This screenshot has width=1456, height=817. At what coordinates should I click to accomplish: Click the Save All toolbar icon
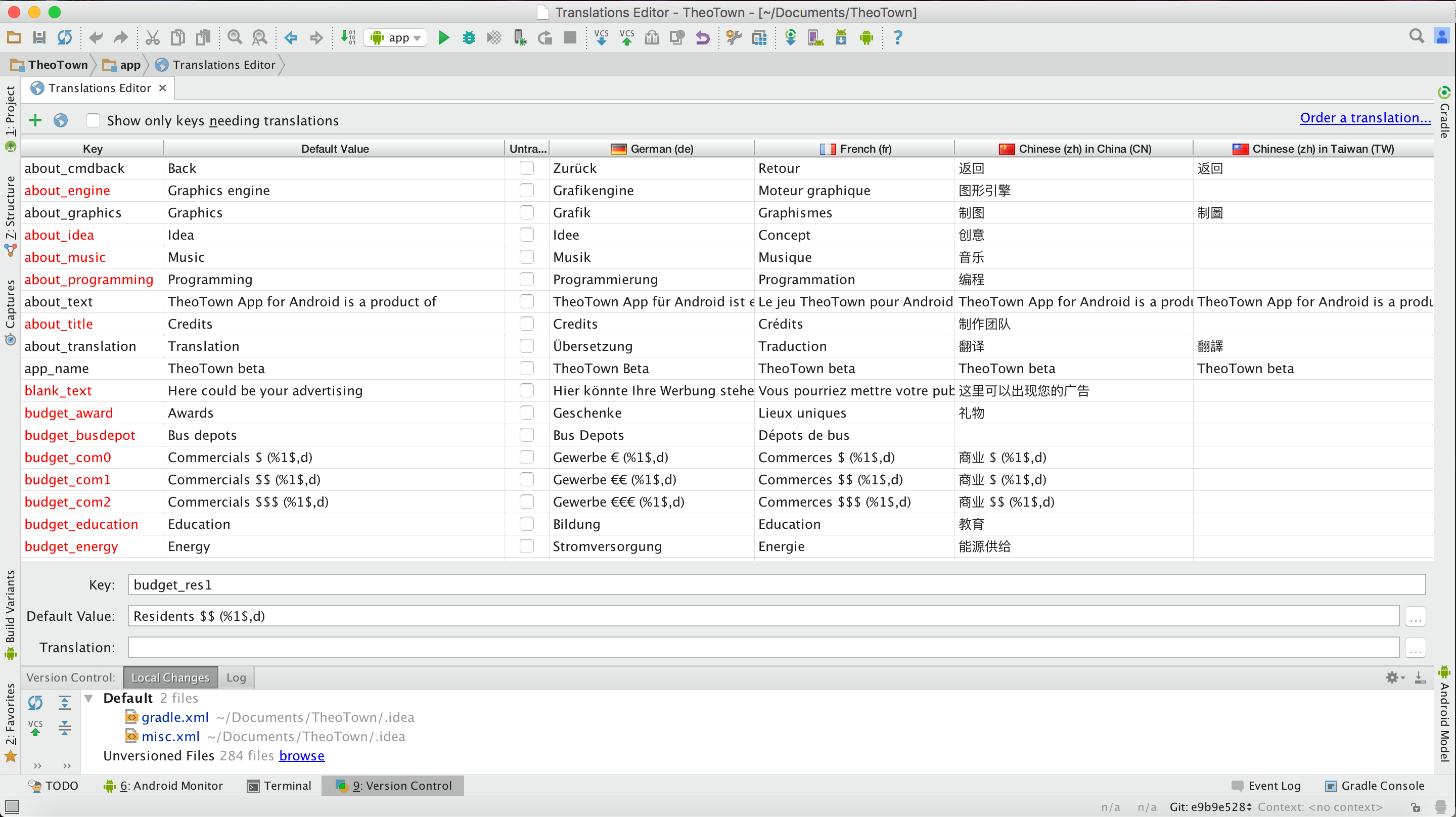click(x=39, y=38)
